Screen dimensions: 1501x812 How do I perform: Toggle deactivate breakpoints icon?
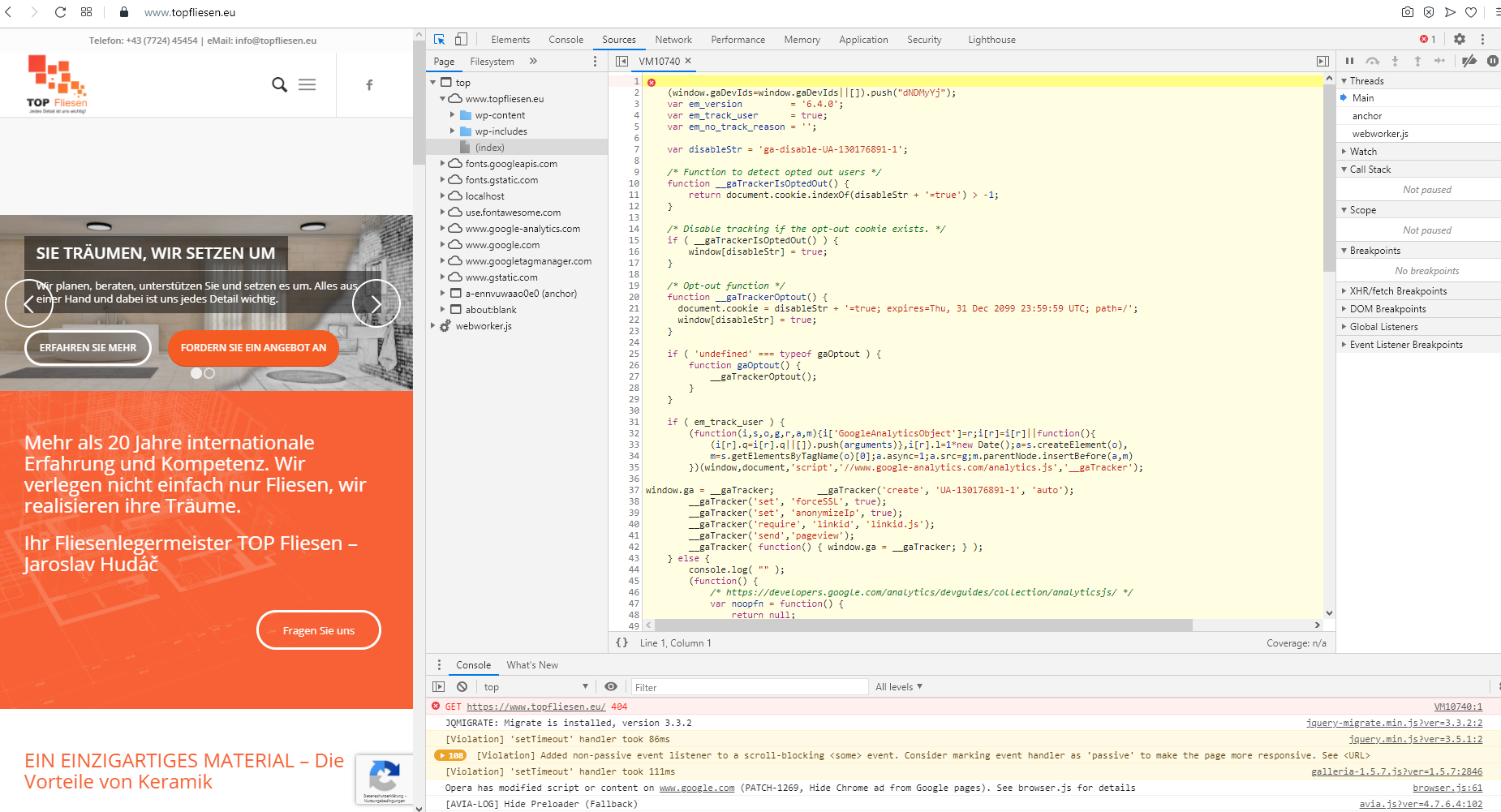(1469, 61)
